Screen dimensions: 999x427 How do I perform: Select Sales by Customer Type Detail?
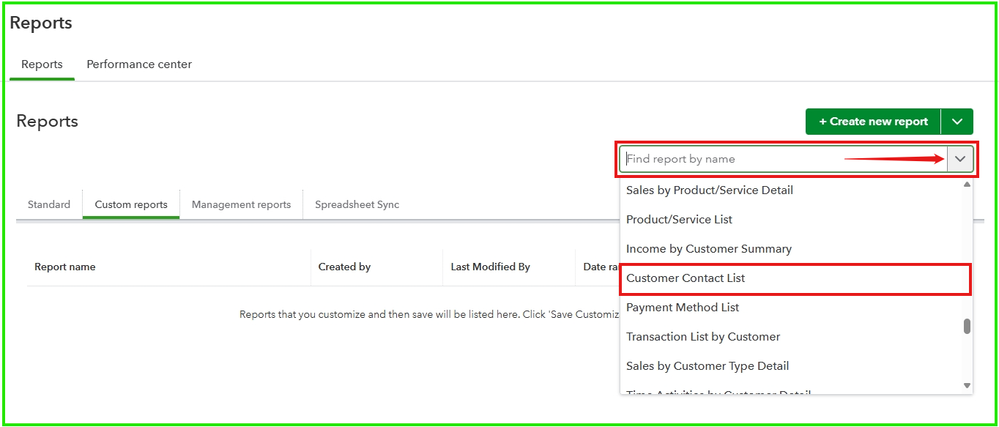click(707, 366)
